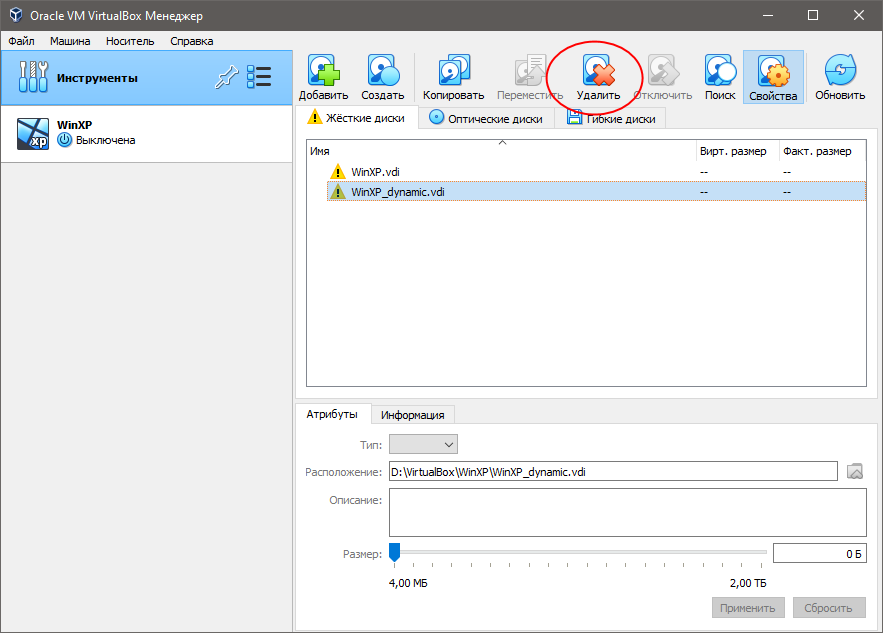
Task: Browse for disk location folder icon
Action: coord(855,471)
